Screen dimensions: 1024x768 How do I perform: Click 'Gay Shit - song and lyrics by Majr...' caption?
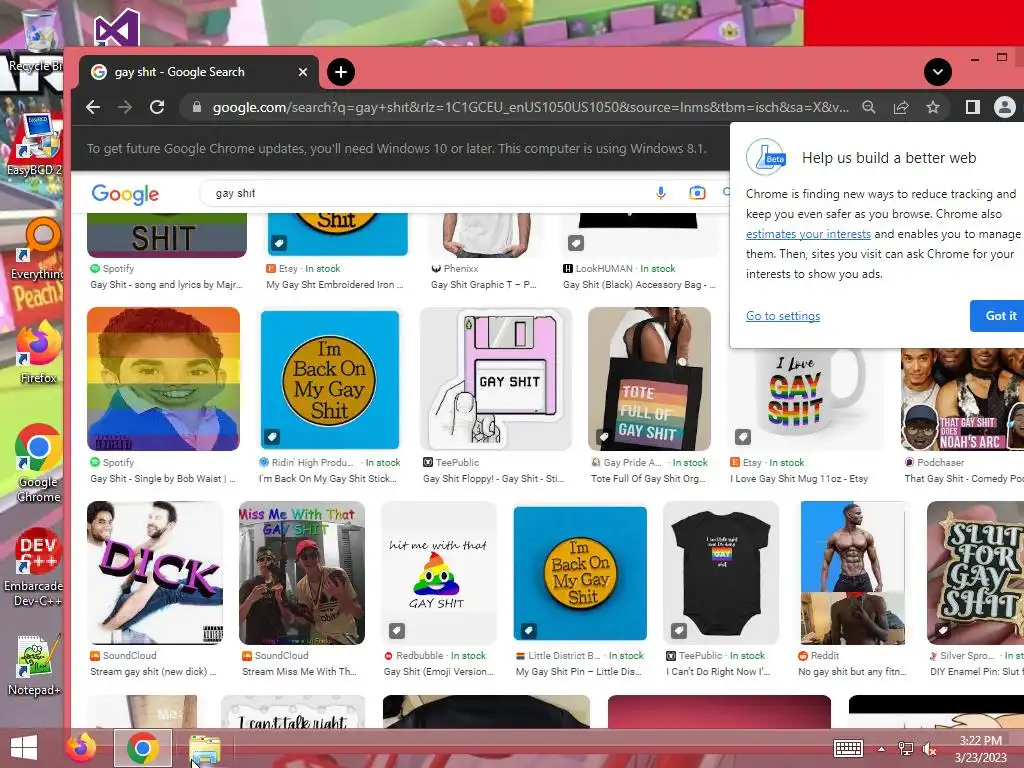click(x=167, y=285)
